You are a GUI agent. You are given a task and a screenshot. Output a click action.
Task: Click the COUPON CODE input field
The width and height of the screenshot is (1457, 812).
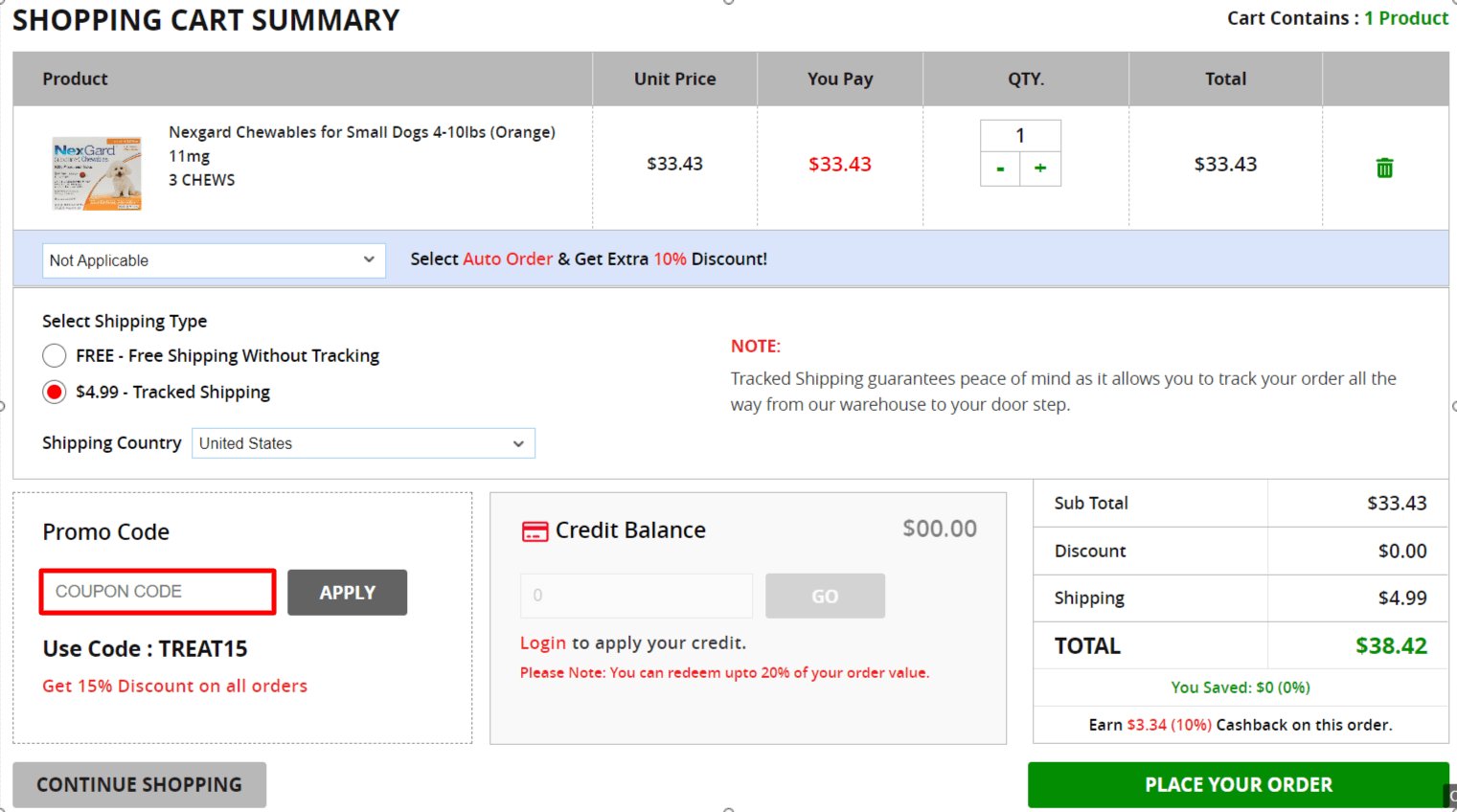[x=156, y=592]
